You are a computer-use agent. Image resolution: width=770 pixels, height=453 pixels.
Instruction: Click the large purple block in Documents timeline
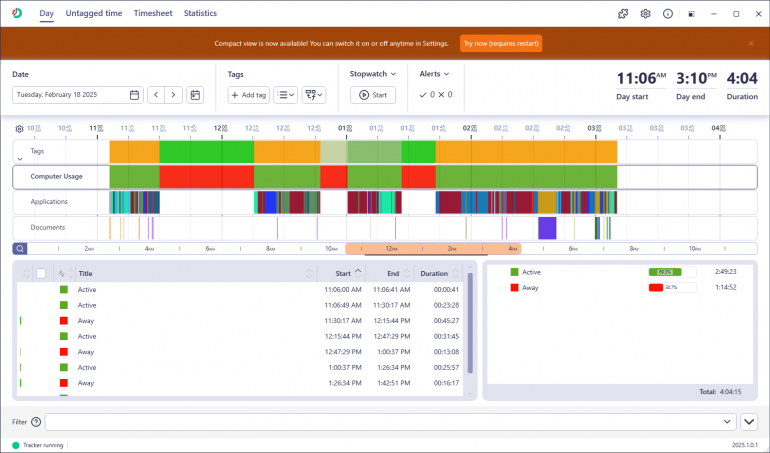click(x=547, y=228)
